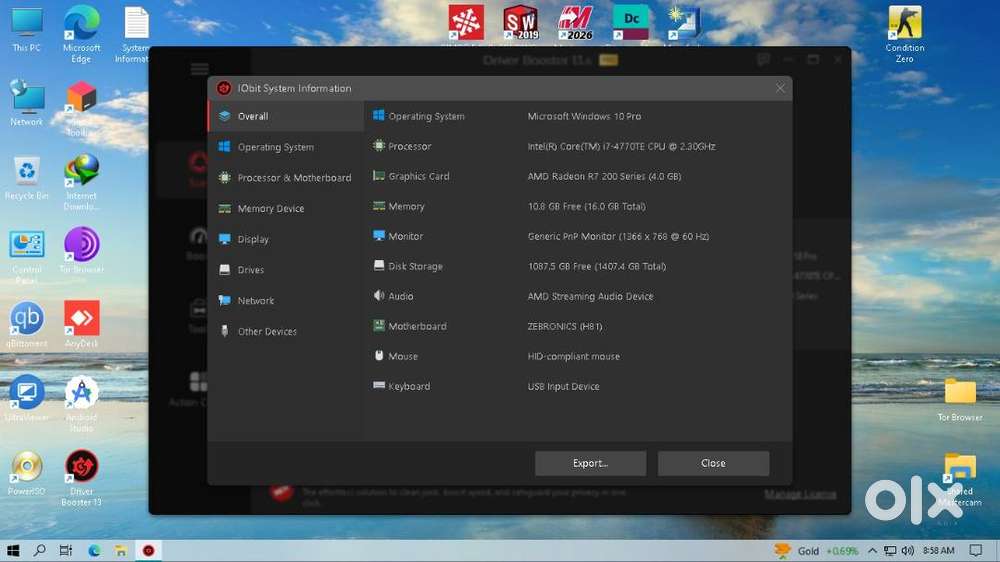This screenshot has width=1000, height=562.
Task: Open AnyDesk desktop shortcut
Action: [x=82, y=325]
